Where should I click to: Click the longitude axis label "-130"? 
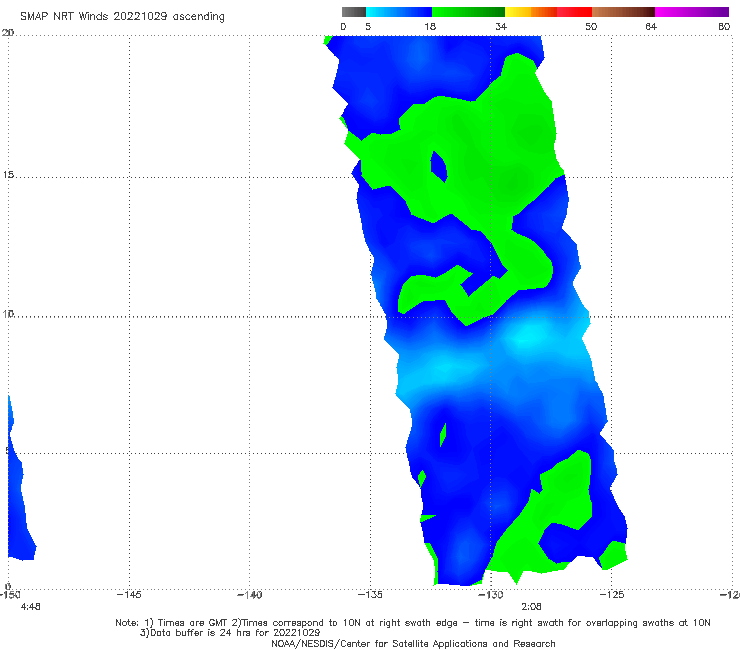[491, 595]
